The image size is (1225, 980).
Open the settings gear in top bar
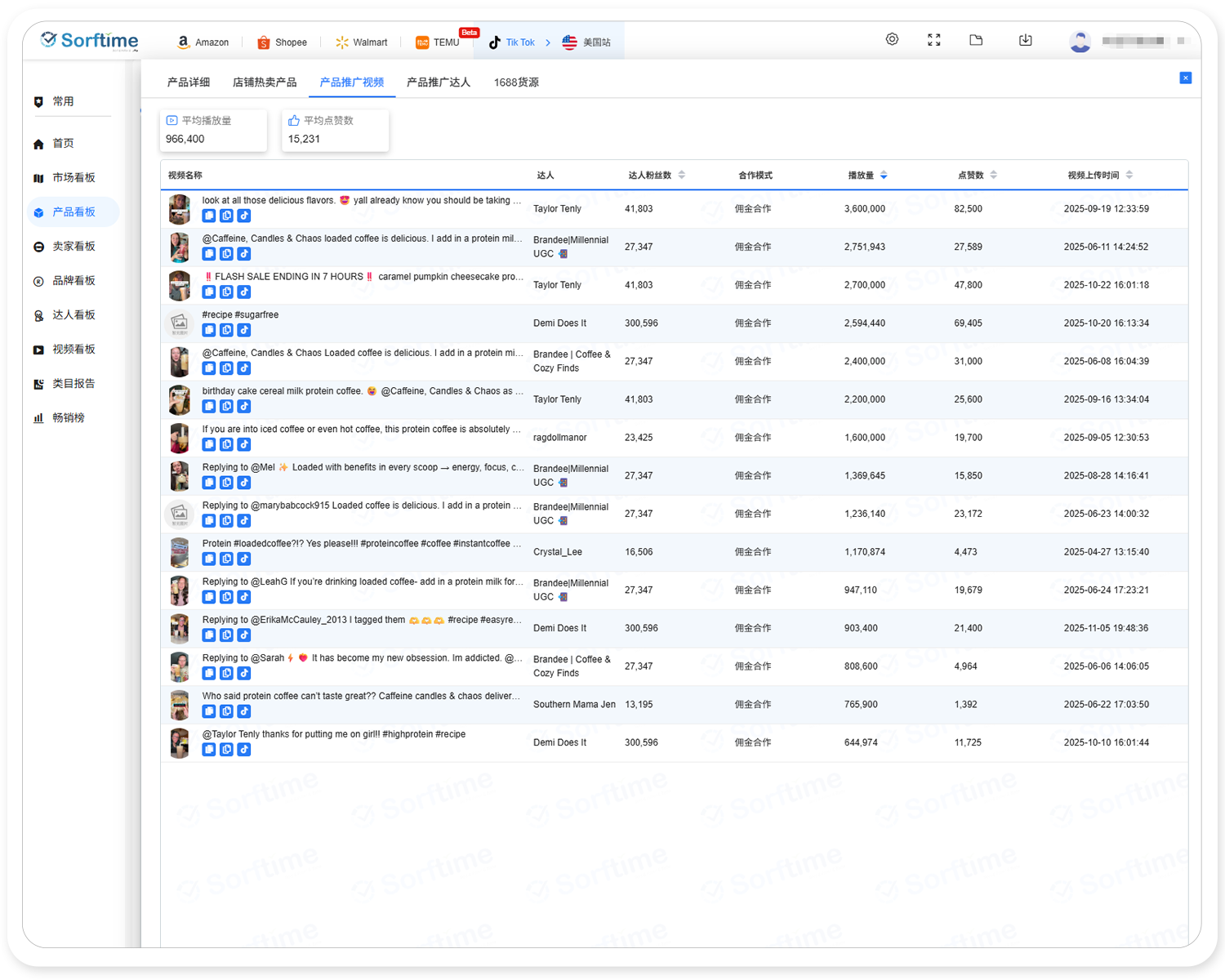pos(892,39)
